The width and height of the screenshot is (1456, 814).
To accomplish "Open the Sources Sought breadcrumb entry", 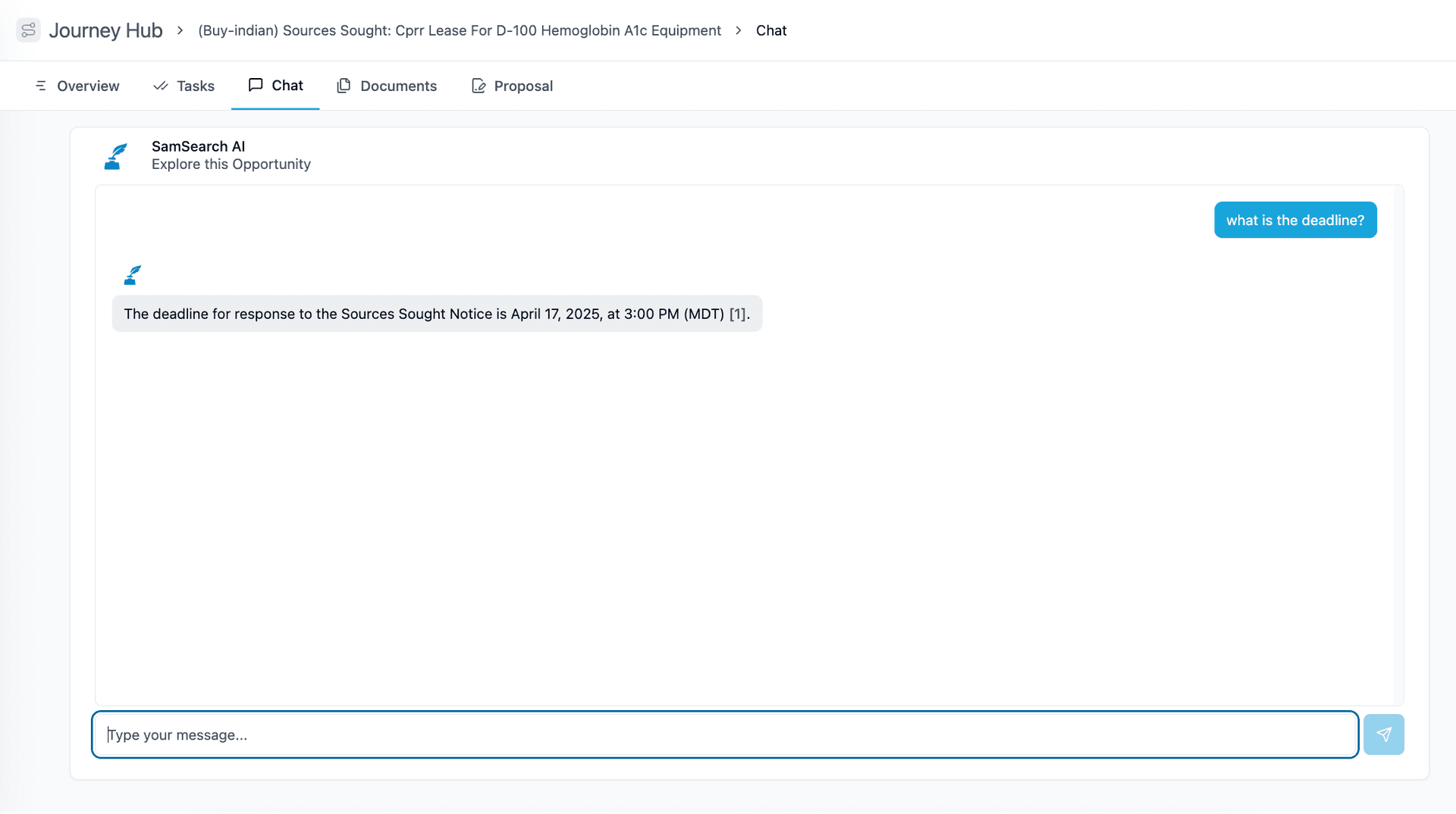I will 460,30.
